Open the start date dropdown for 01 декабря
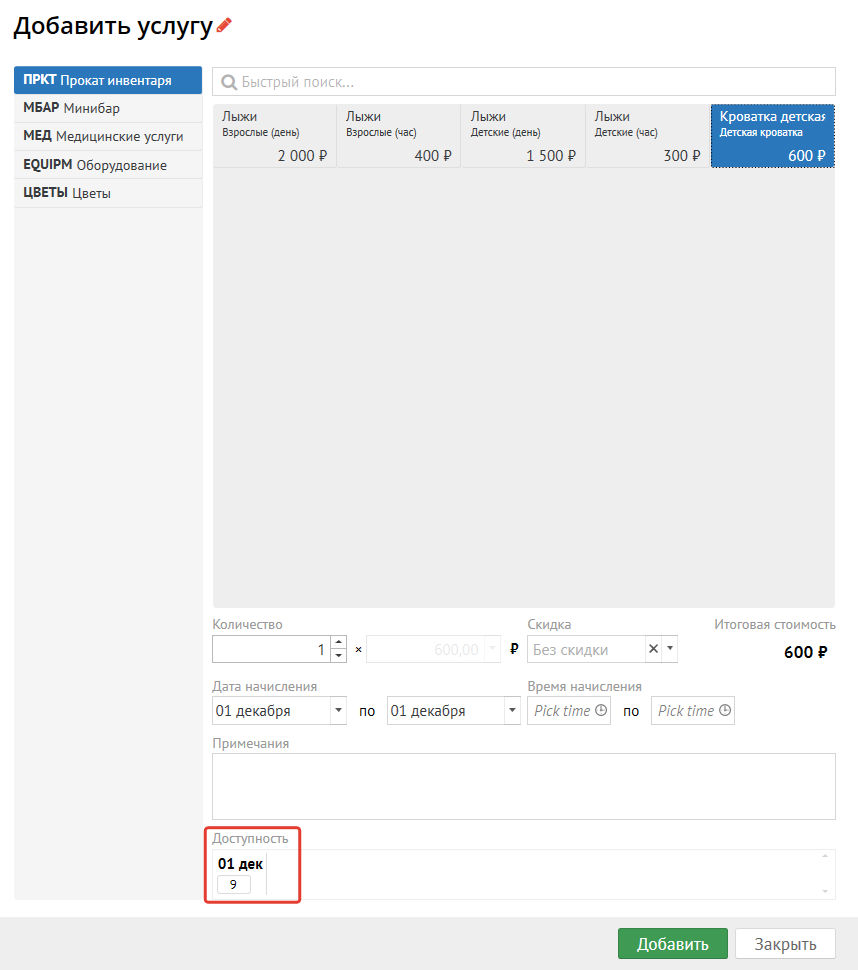Viewport: 858px width, 970px height. (338, 710)
